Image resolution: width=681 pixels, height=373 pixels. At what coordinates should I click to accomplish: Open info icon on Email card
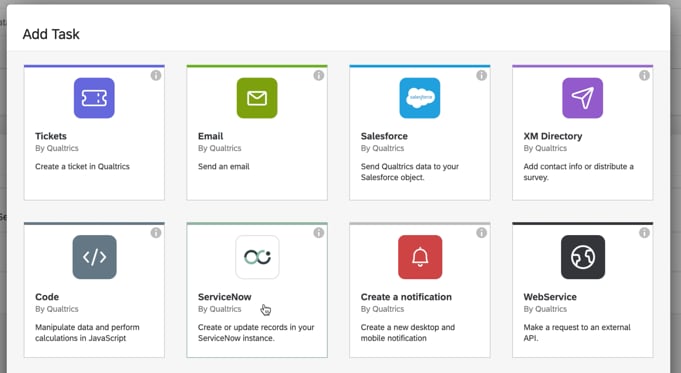(319, 76)
